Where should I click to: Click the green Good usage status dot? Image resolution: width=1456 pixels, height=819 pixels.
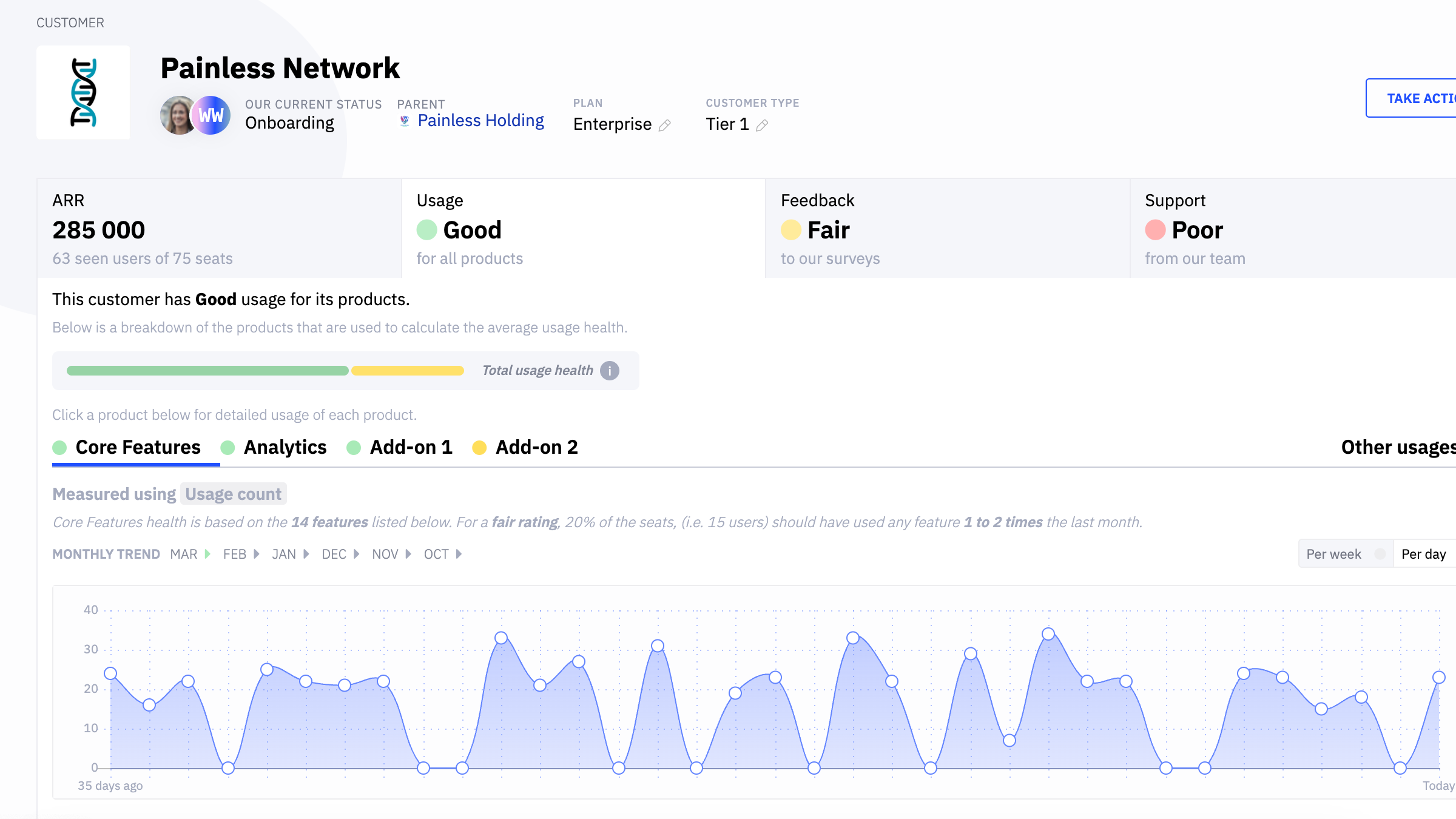tap(427, 230)
